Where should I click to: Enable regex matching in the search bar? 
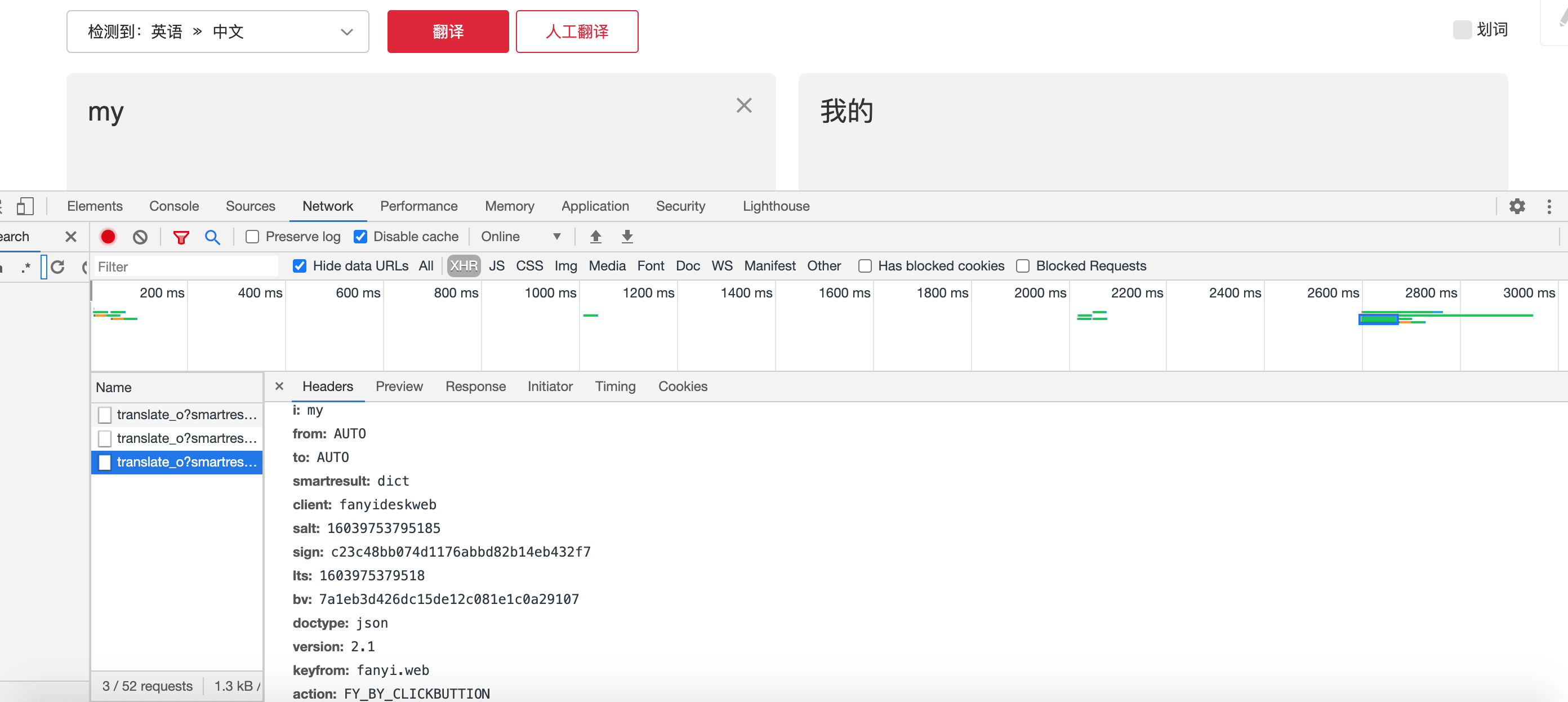[x=26, y=266]
